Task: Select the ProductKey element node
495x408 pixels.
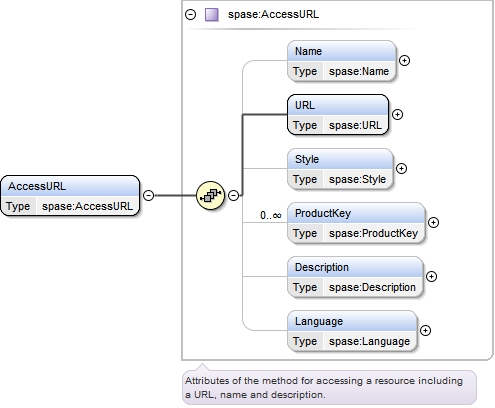Action: tap(356, 223)
